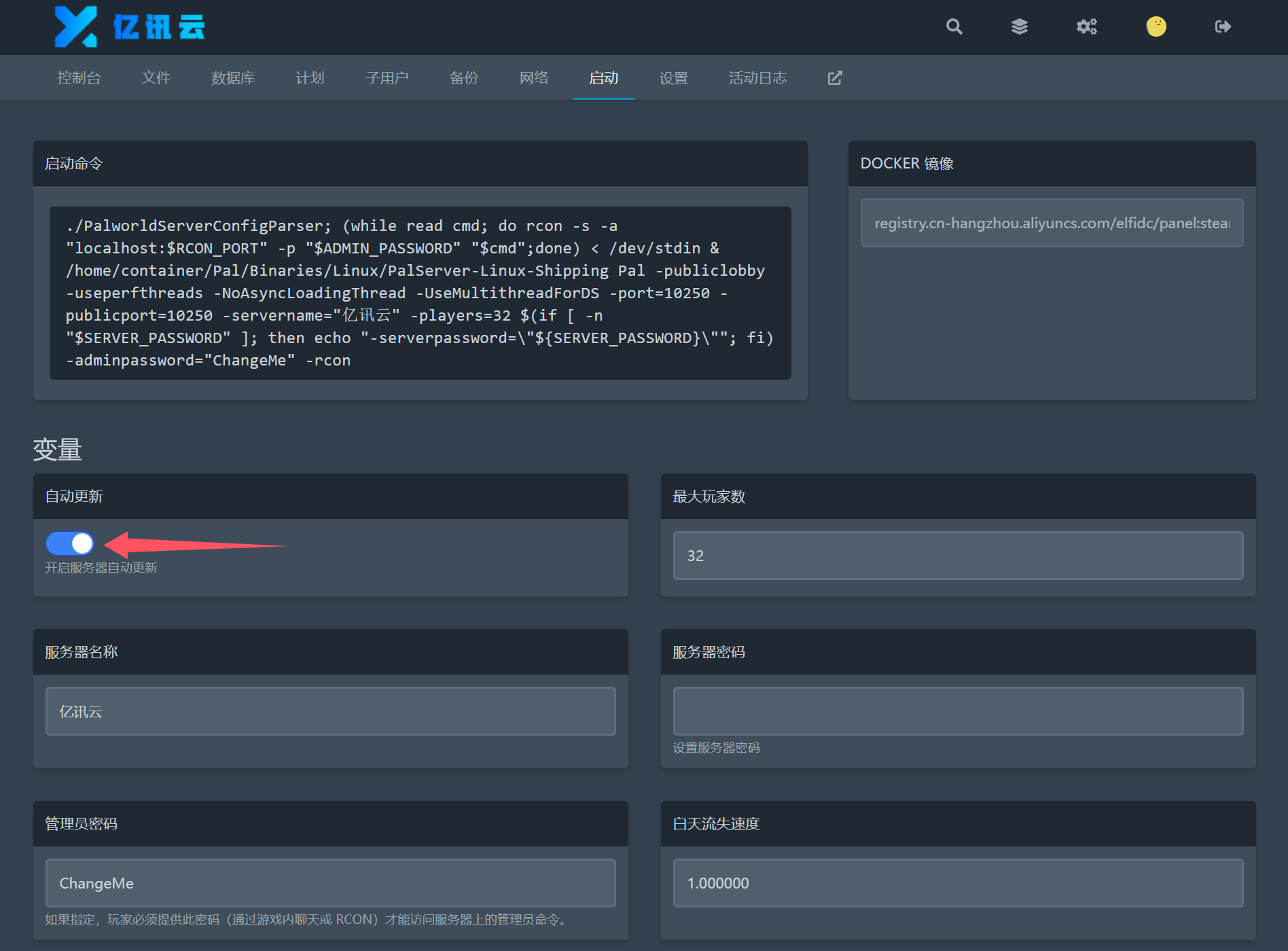Click the yellow user avatar

click(x=1156, y=26)
